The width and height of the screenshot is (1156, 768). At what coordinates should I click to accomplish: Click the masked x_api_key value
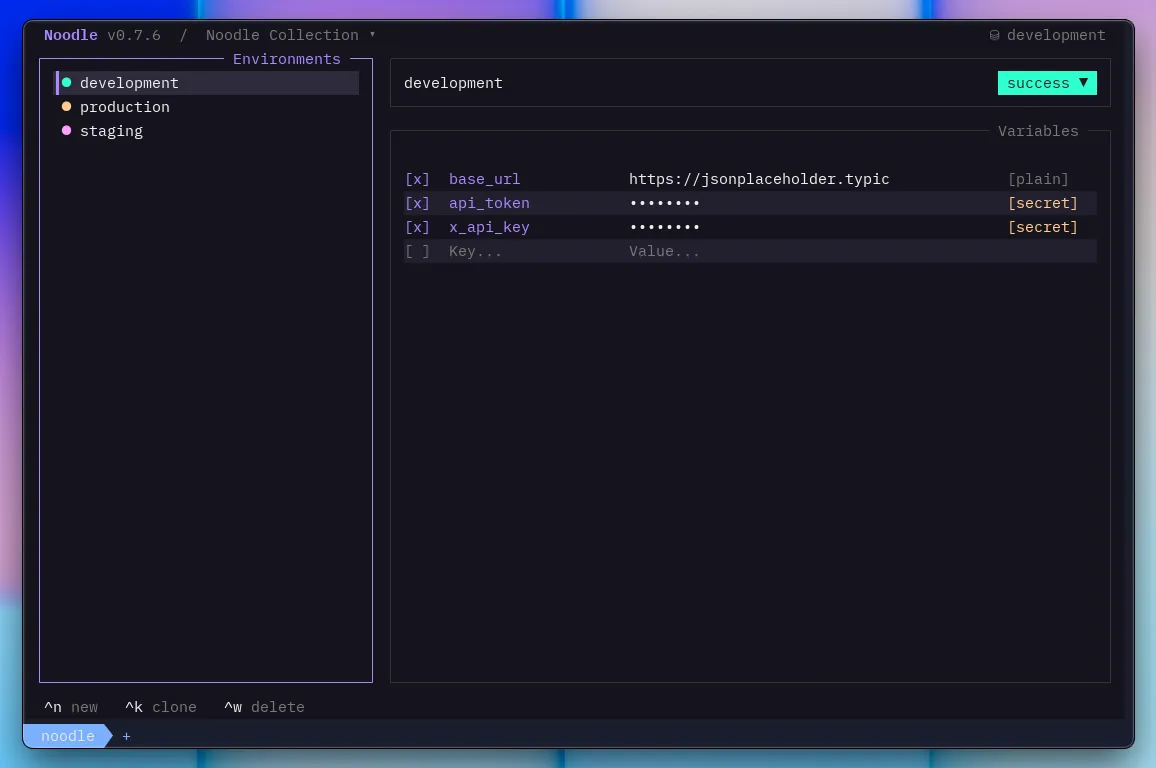[x=664, y=227]
